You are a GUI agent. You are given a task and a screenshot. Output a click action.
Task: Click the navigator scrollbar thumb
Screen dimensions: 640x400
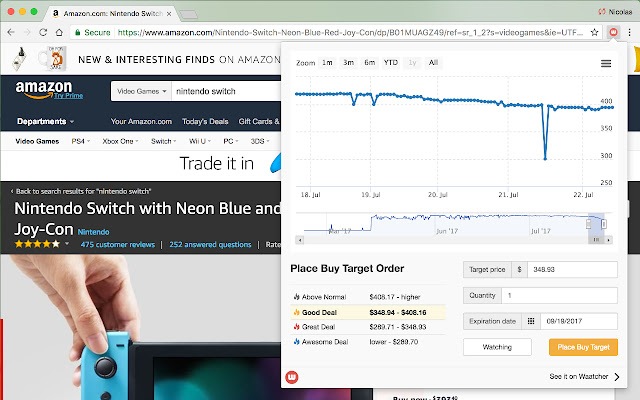point(596,240)
